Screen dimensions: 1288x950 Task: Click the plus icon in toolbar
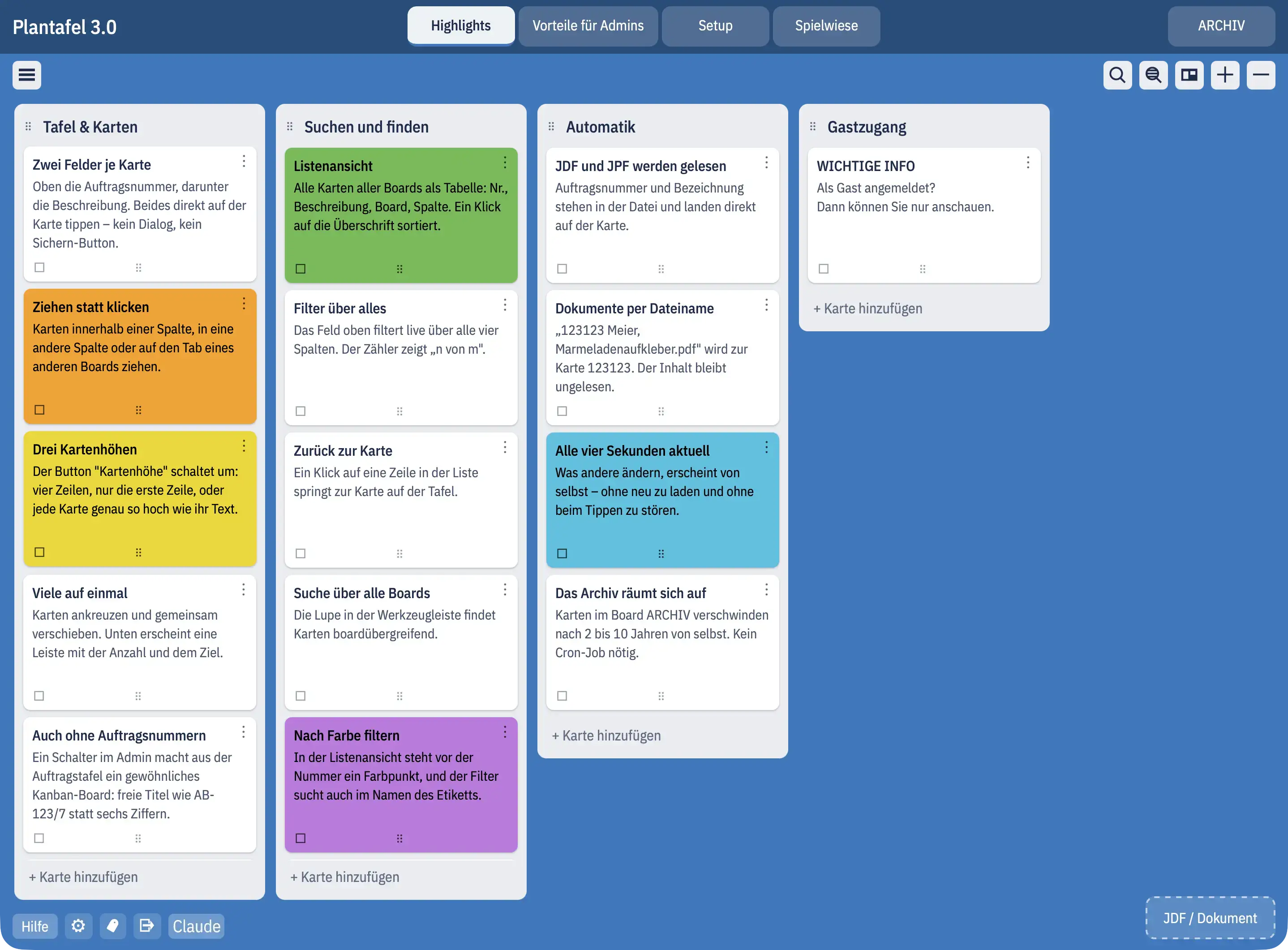click(x=1225, y=75)
